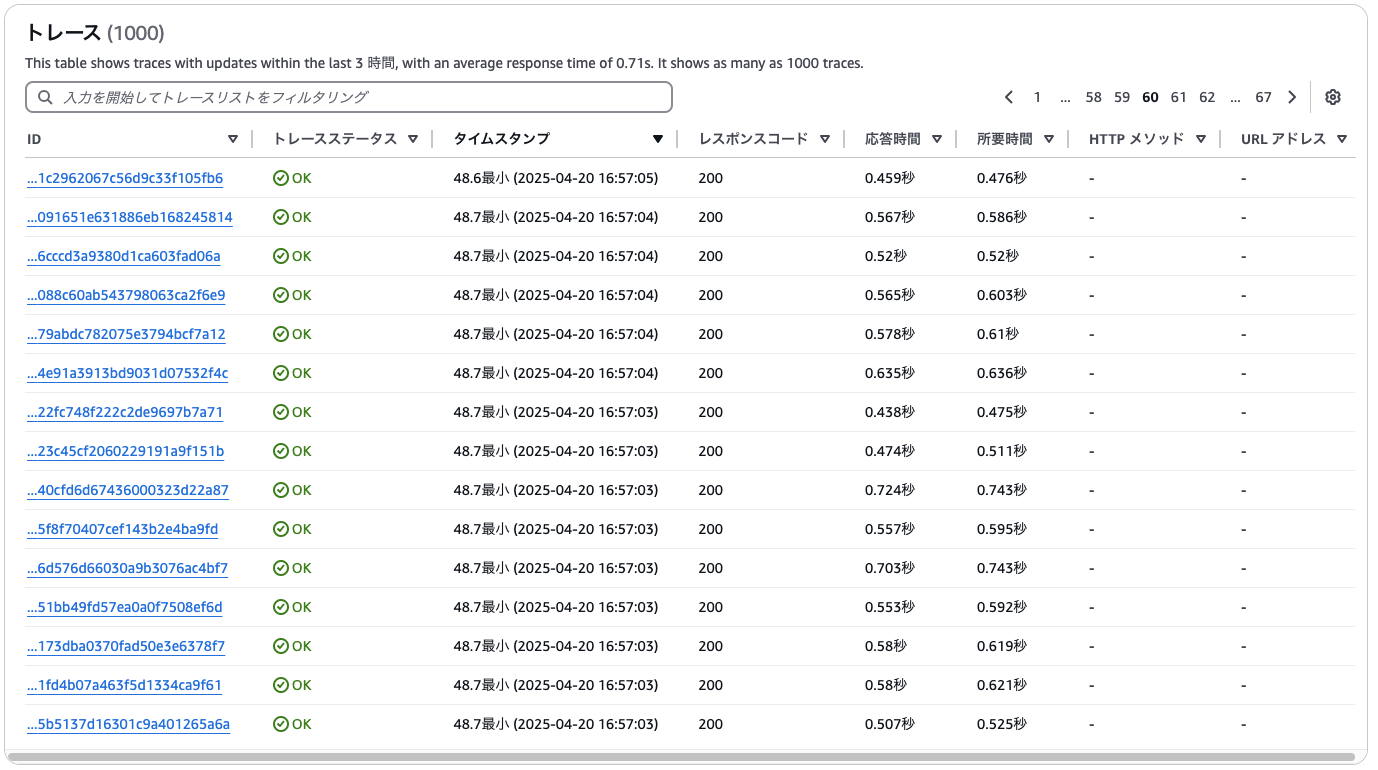Click the horizontal scrollbar at table bottom
Viewport: 1378px width, 770px height.
point(680,757)
